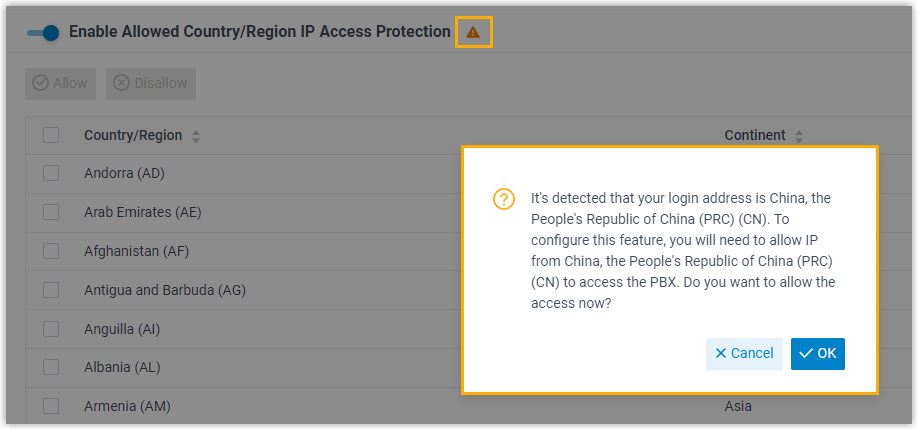The width and height of the screenshot is (918, 430).
Task: Click the question mark icon in dialog
Action: [504, 199]
